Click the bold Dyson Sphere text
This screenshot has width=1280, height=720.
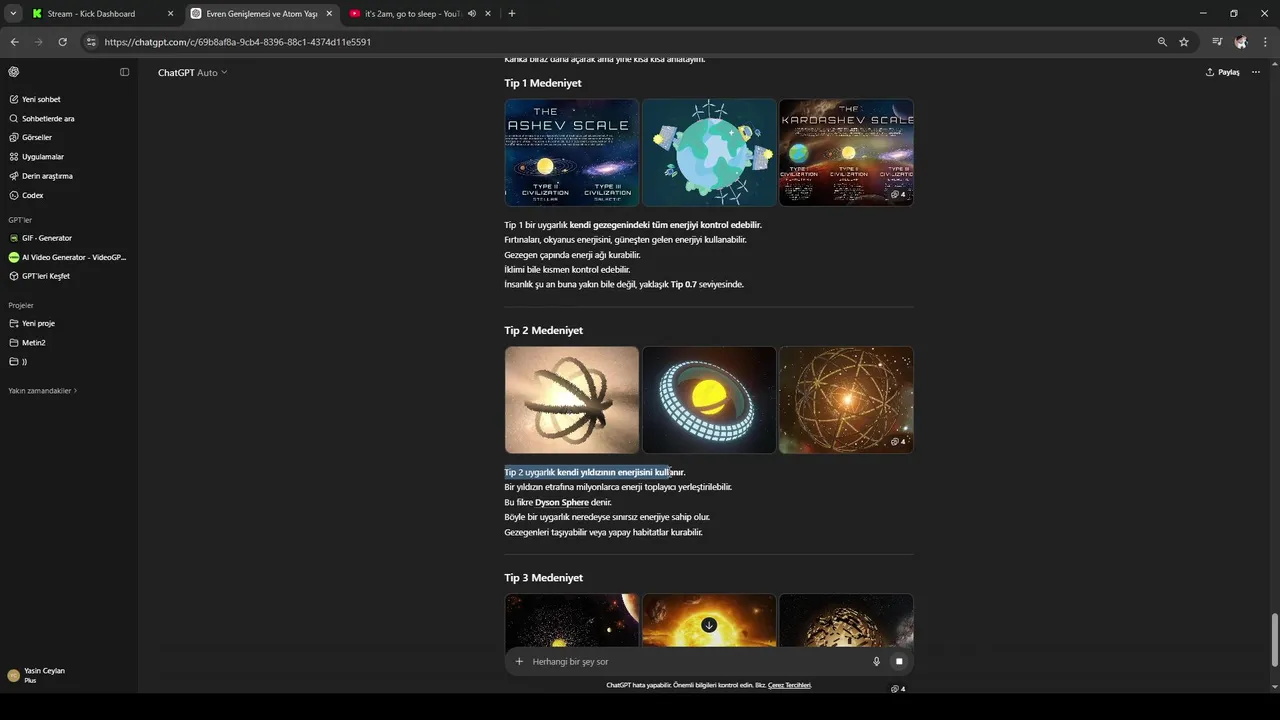562,502
